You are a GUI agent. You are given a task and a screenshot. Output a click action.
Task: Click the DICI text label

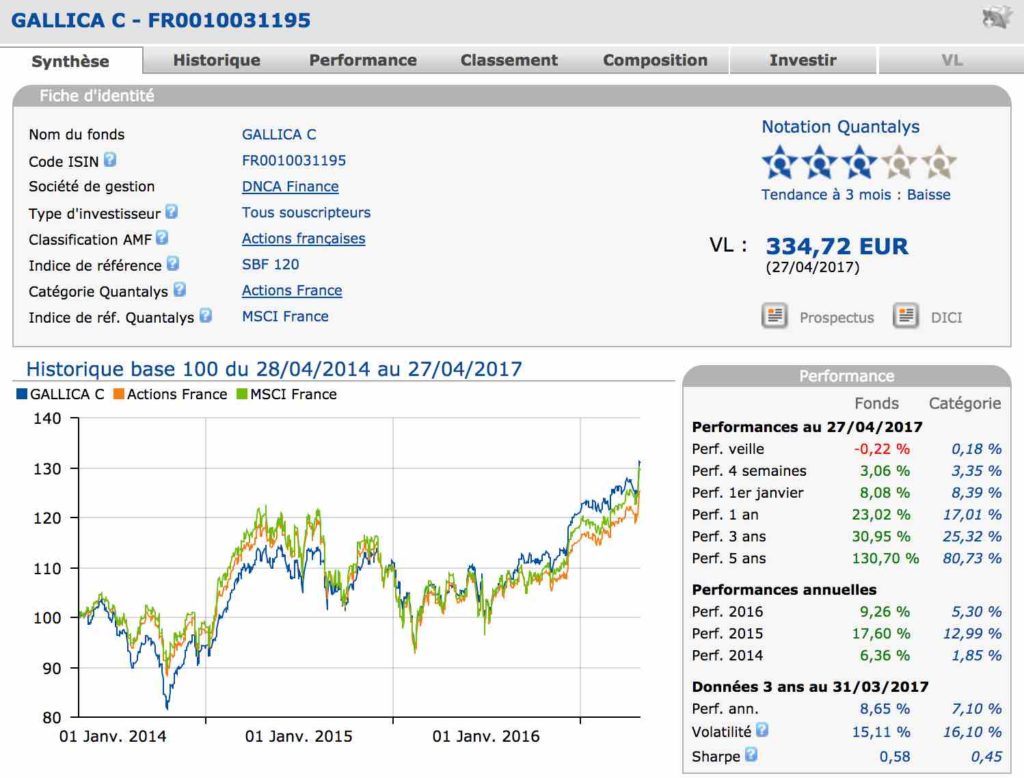[x=946, y=317]
